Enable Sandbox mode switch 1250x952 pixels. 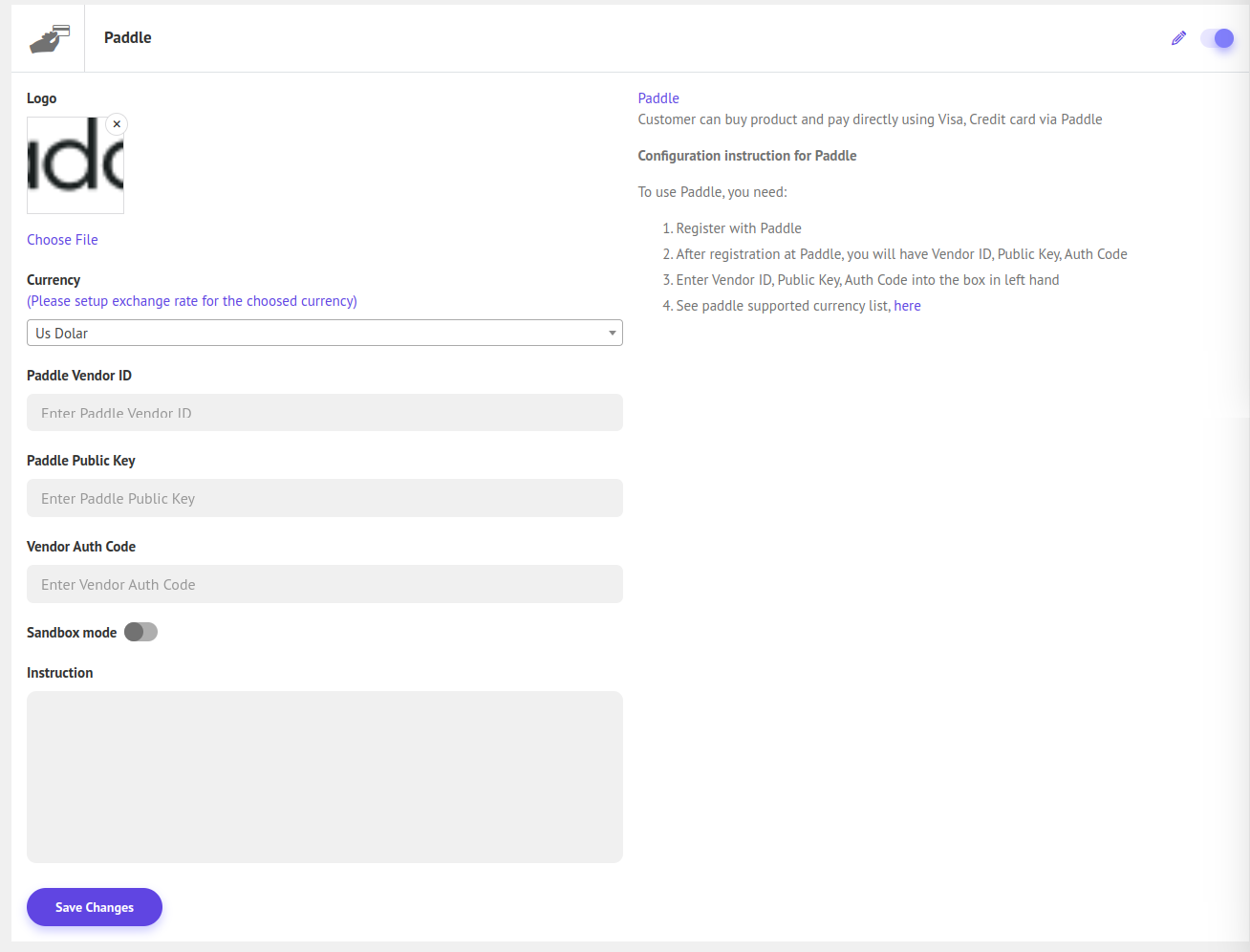tap(140, 632)
